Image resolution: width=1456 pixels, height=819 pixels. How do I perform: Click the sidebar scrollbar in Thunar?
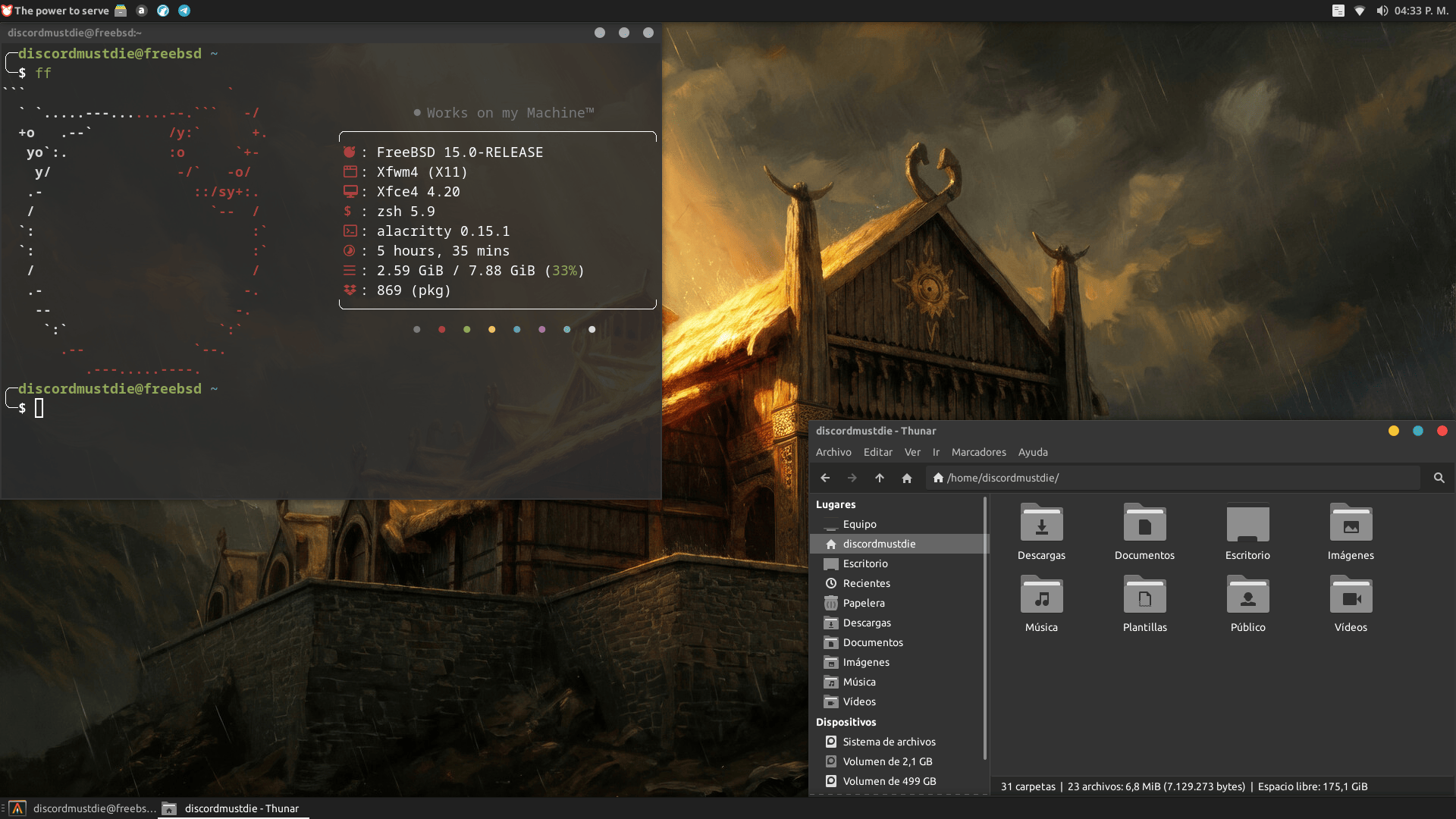[985, 629]
